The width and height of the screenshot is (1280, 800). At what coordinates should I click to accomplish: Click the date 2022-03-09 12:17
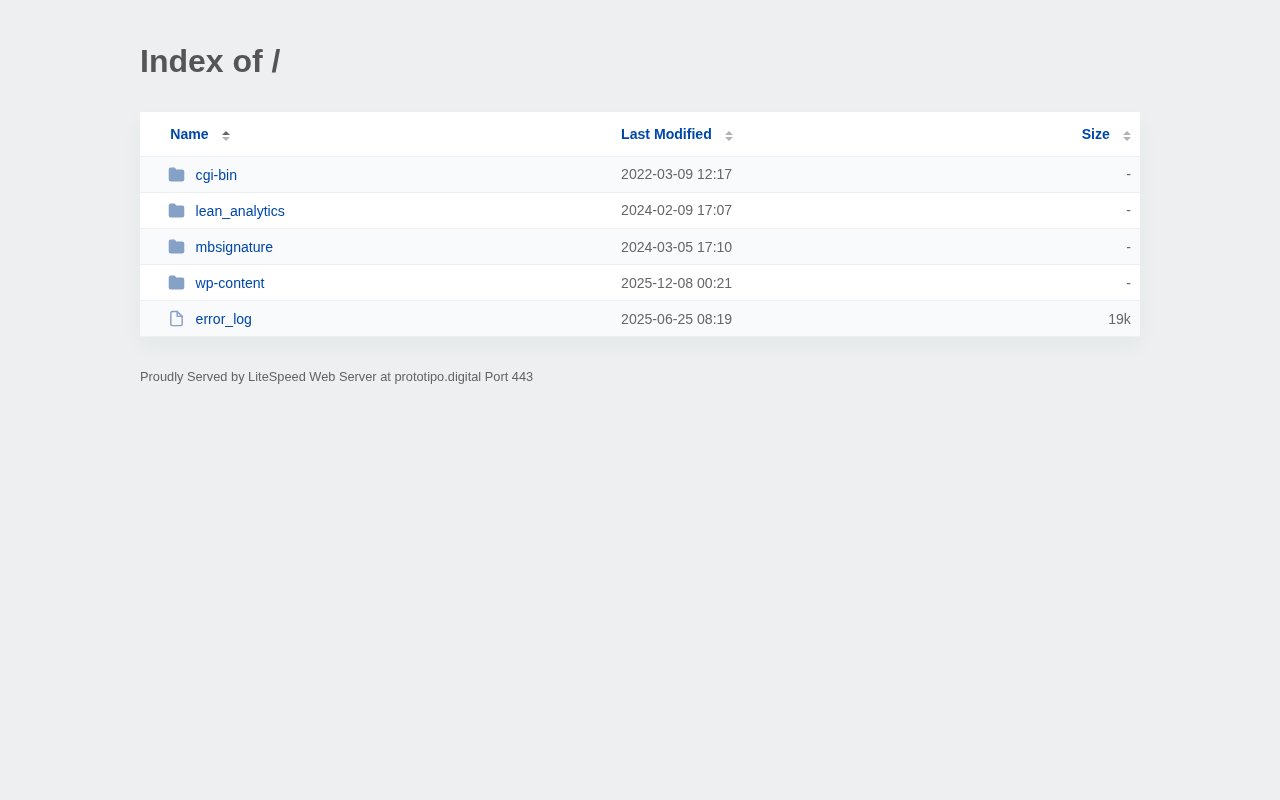(x=676, y=174)
